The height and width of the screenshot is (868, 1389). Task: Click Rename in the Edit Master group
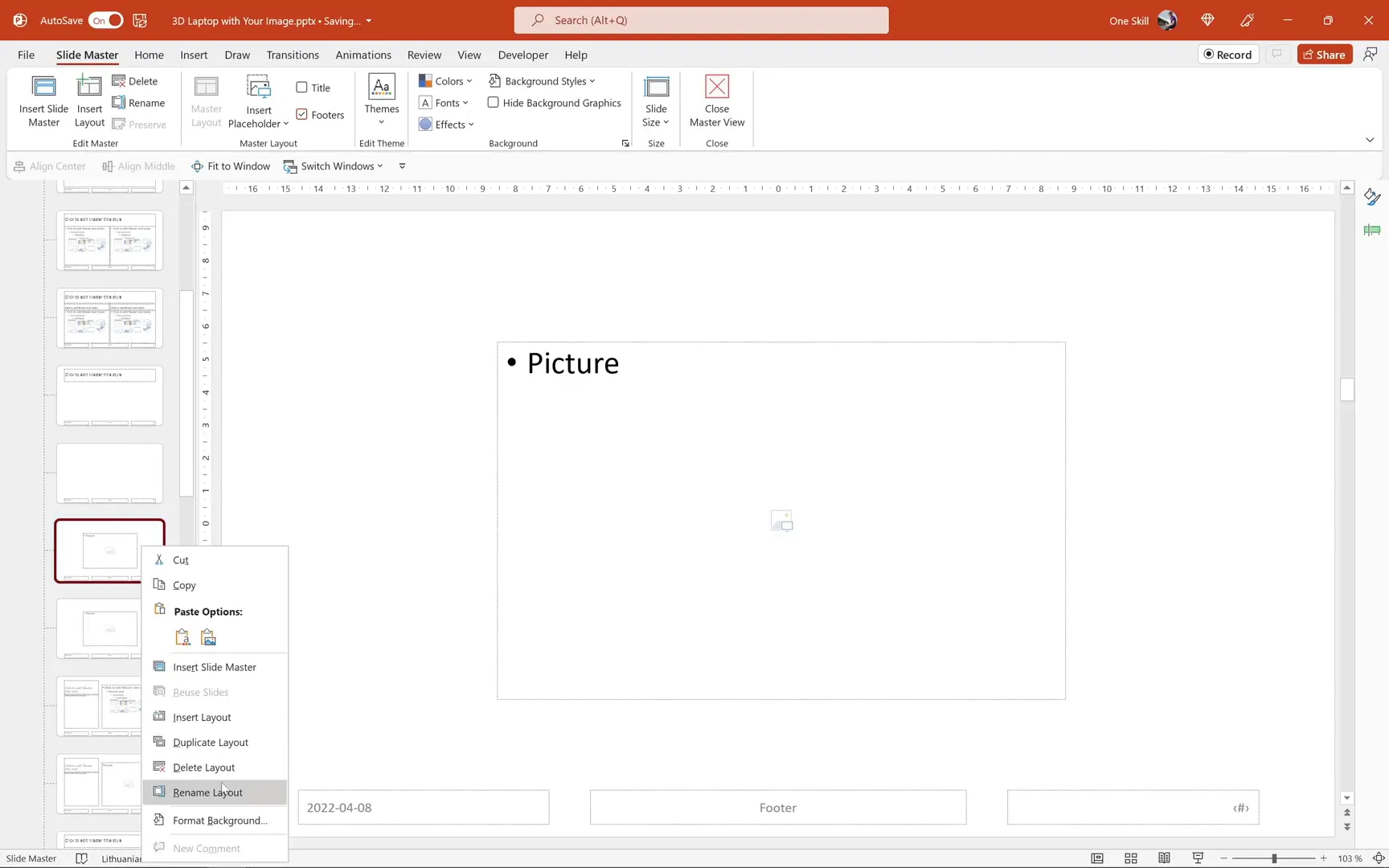139,103
